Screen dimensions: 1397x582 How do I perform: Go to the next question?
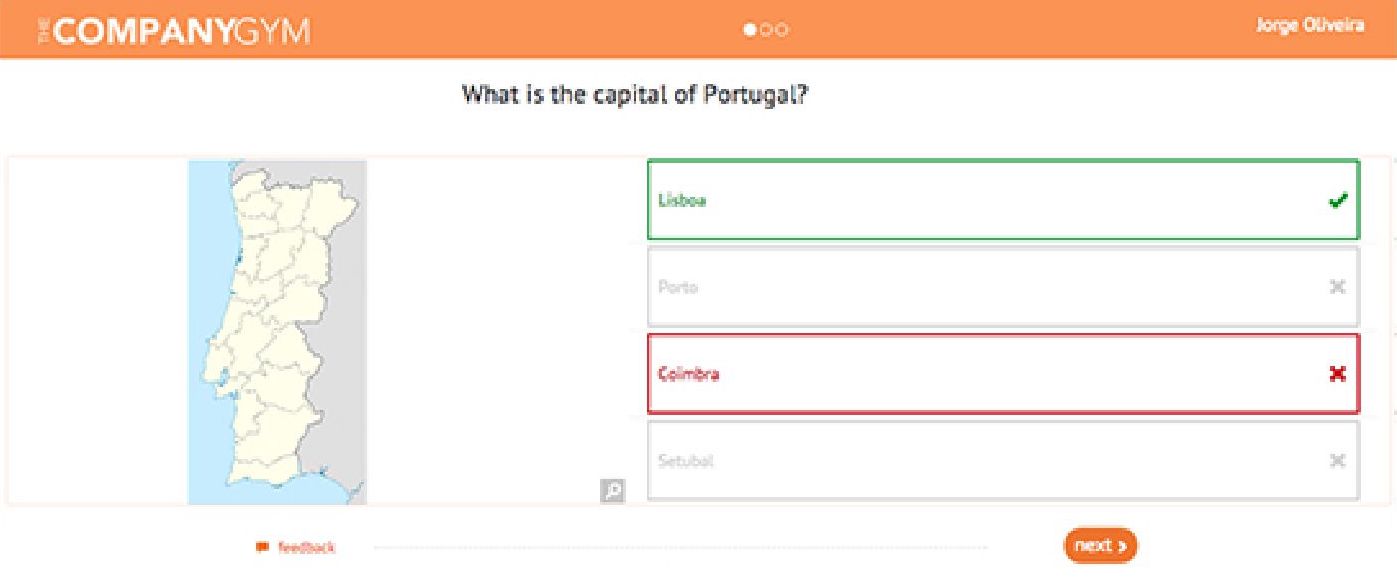(1100, 546)
